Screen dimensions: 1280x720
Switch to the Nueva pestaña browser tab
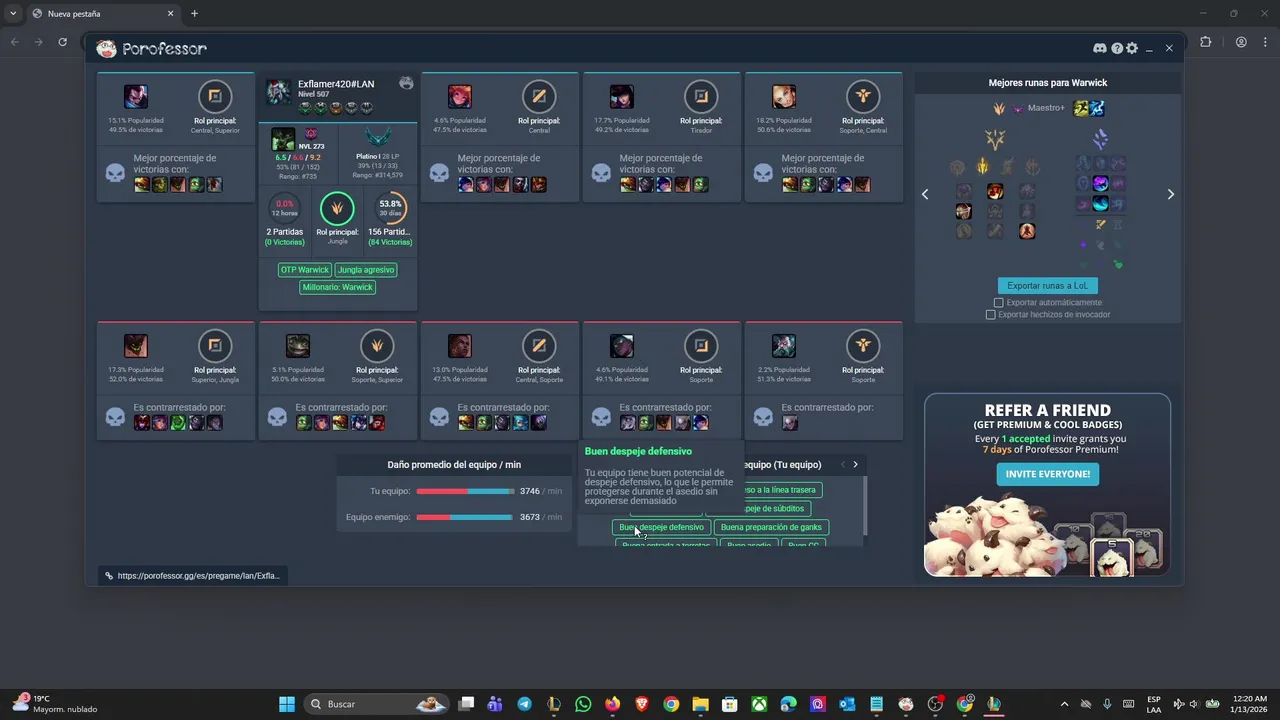coord(103,14)
